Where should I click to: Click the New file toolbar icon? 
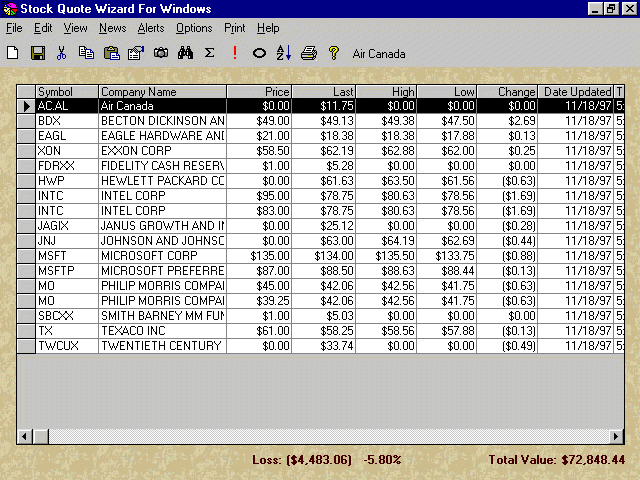pos(13,53)
